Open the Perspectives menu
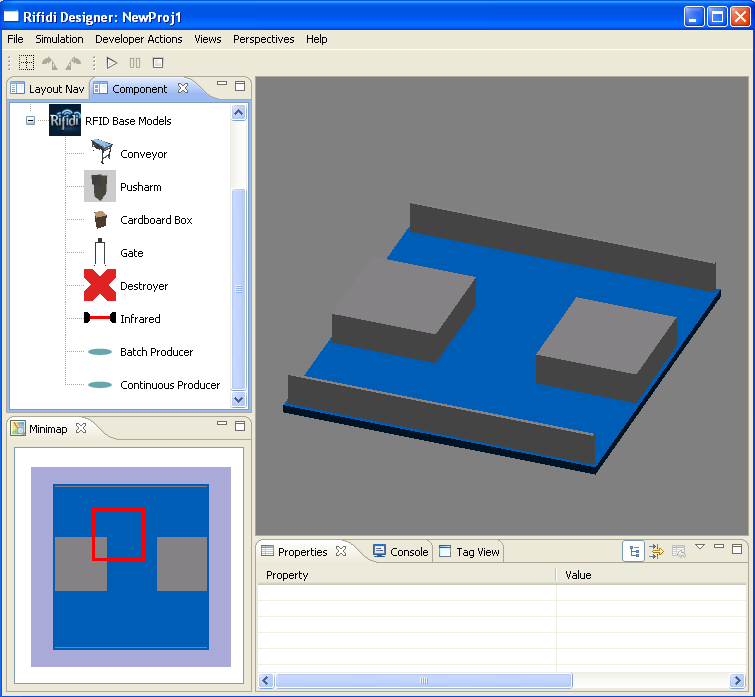755x697 pixels. [x=263, y=39]
